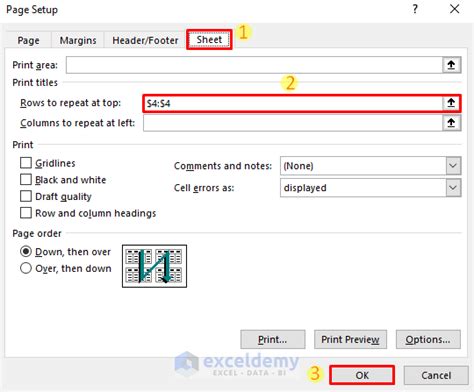
Task: Switch to the Margins tab
Action: (x=78, y=40)
